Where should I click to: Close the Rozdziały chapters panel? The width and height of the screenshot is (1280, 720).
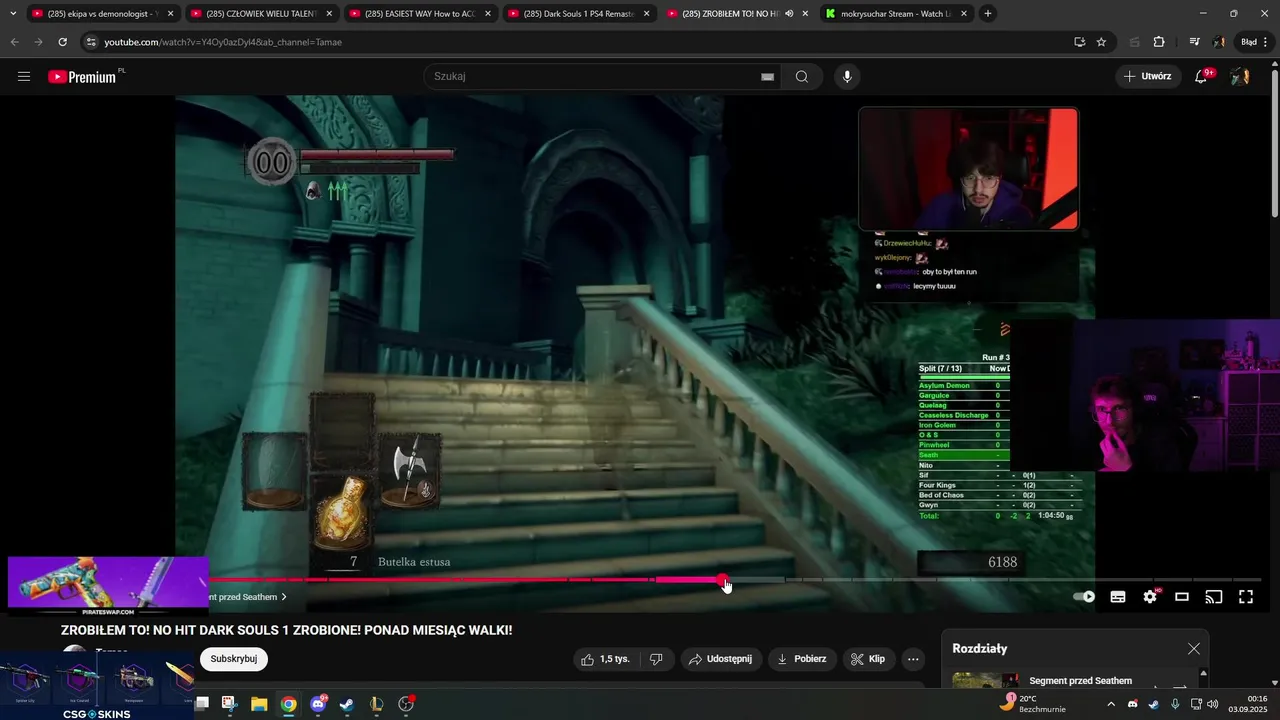(x=1193, y=649)
